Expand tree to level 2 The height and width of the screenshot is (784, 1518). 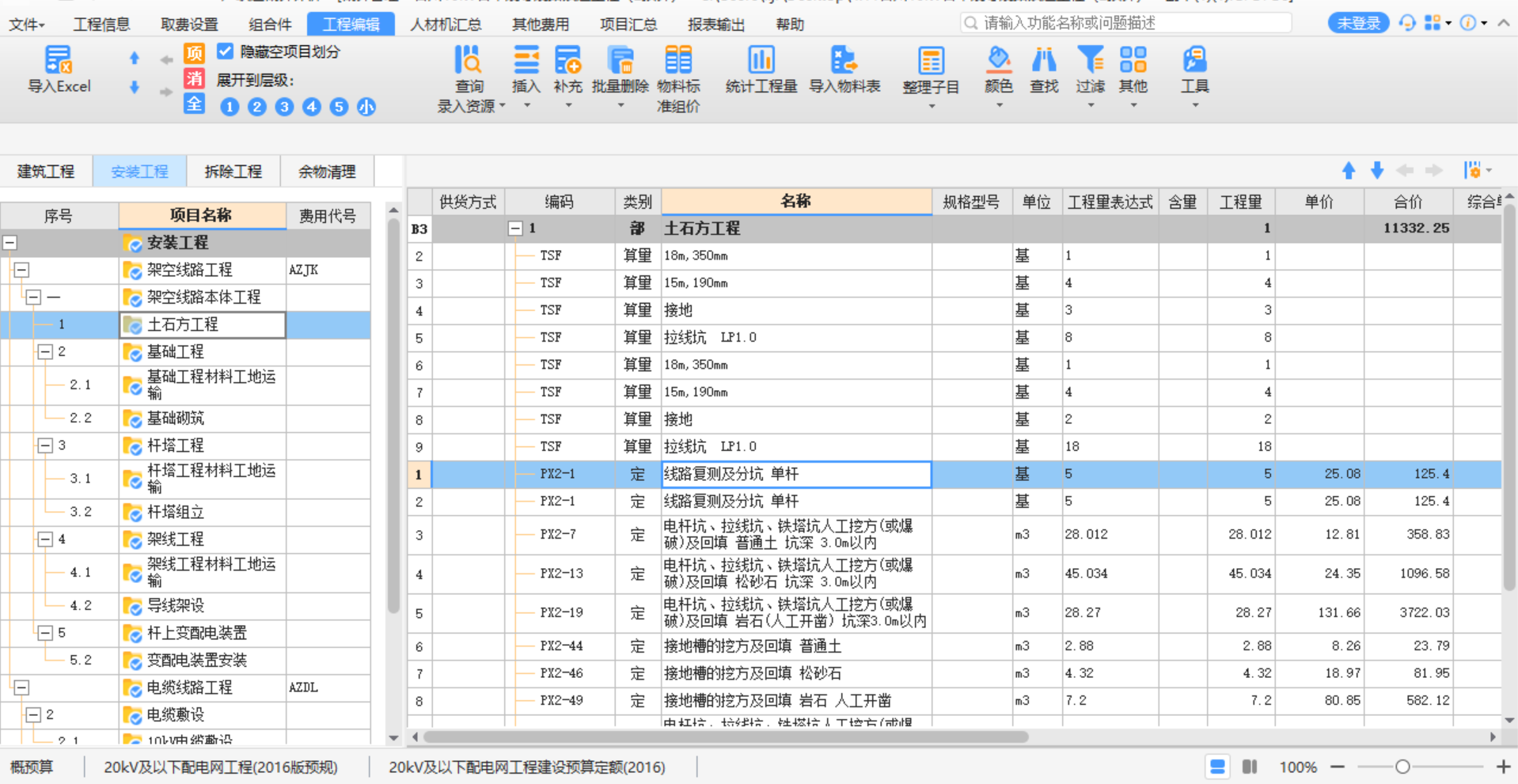pyautogui.click(x=257, y=107)
